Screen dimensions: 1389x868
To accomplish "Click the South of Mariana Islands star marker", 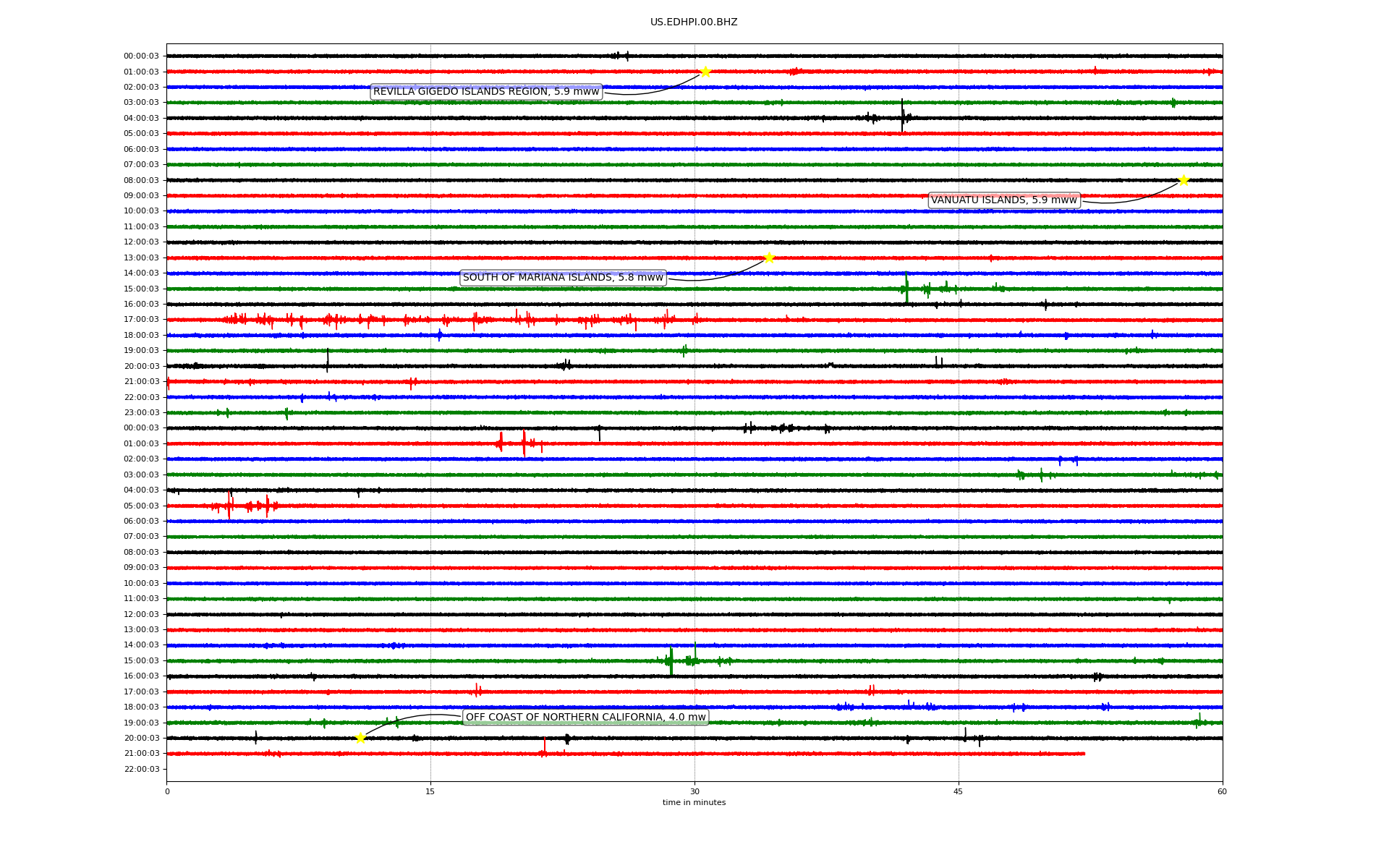I will coord(769,258).
